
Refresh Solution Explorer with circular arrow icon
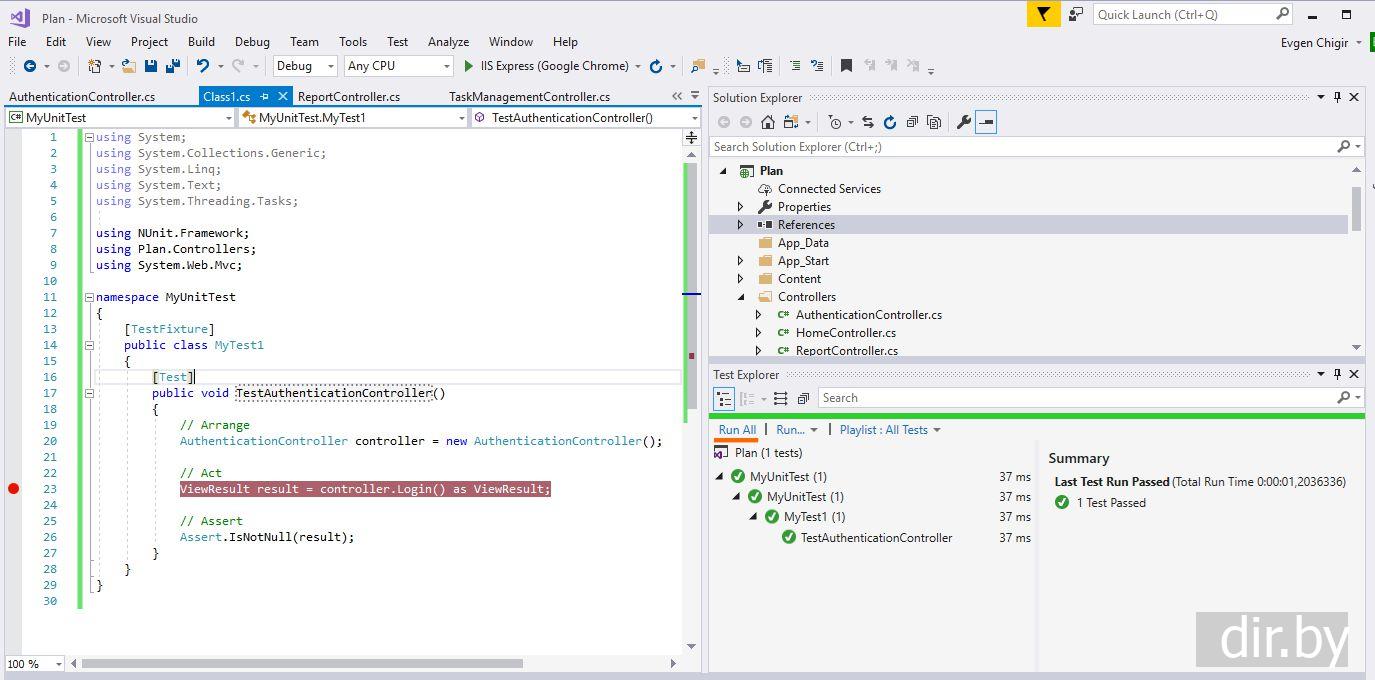tap(889, 122)
